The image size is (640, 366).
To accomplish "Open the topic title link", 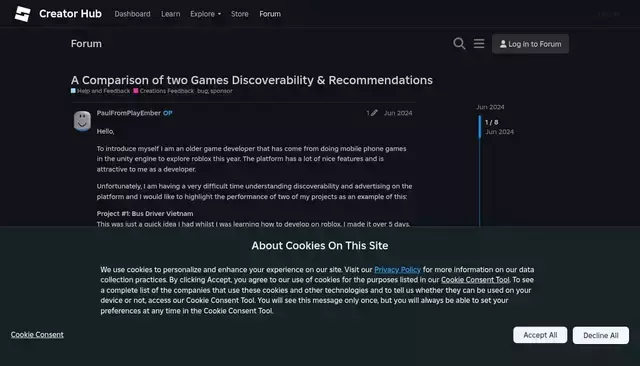I will pyautogui.click(x=251, y=80).
